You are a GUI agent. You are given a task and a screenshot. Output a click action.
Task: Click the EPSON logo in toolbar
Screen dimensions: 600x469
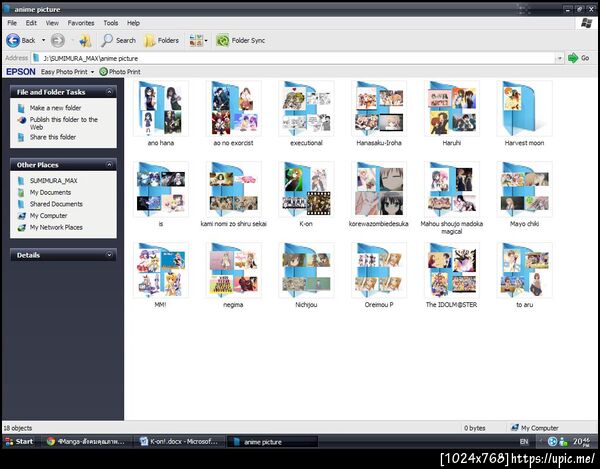click(21, 72)
